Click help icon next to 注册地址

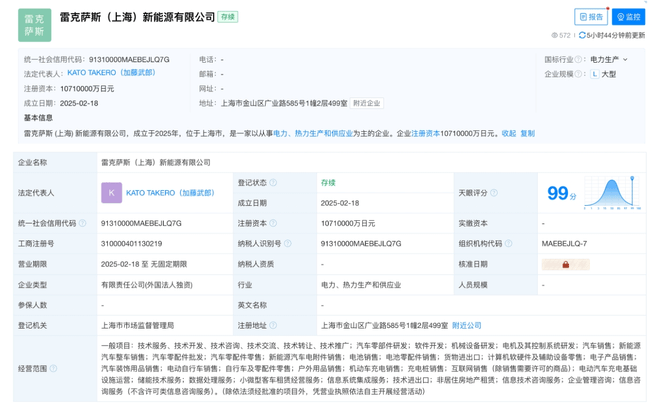[x=273, y=325]
